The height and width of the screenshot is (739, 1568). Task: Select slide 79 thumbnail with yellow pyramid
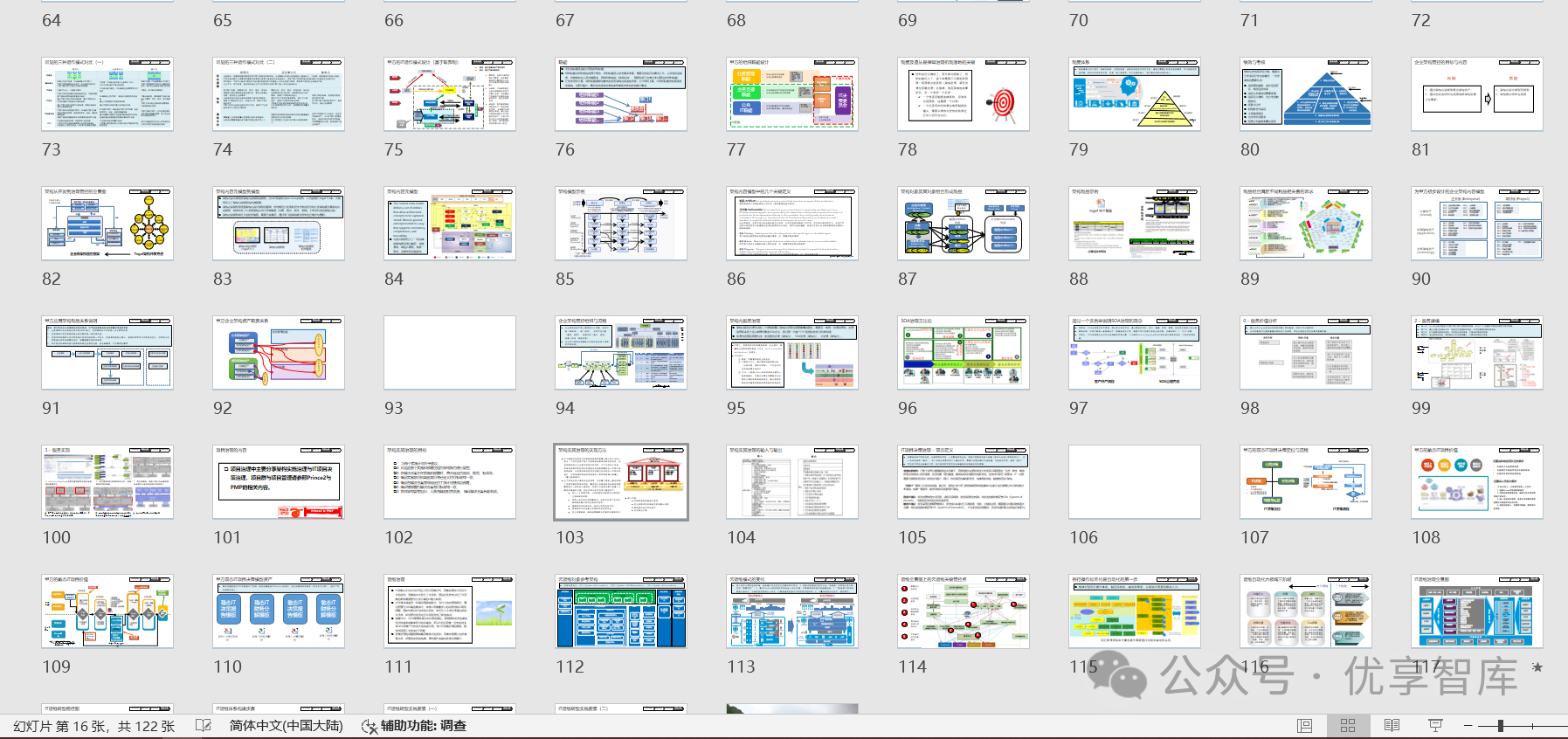(1135, 94)
